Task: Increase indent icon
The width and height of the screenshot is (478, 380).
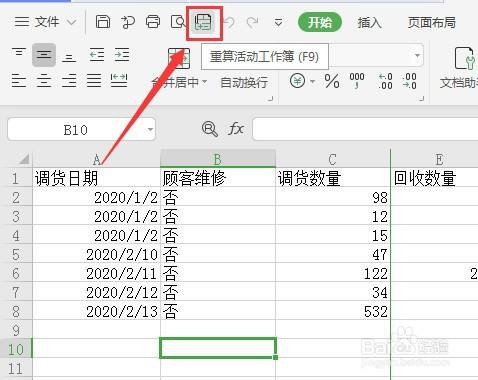Action: tap(122, 55)
